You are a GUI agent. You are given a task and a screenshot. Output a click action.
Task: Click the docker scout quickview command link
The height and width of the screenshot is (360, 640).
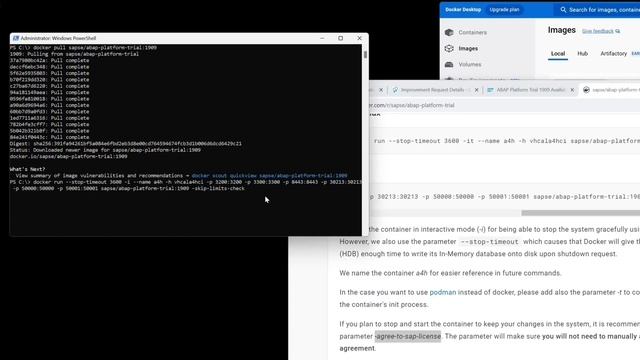click(269, 176)
